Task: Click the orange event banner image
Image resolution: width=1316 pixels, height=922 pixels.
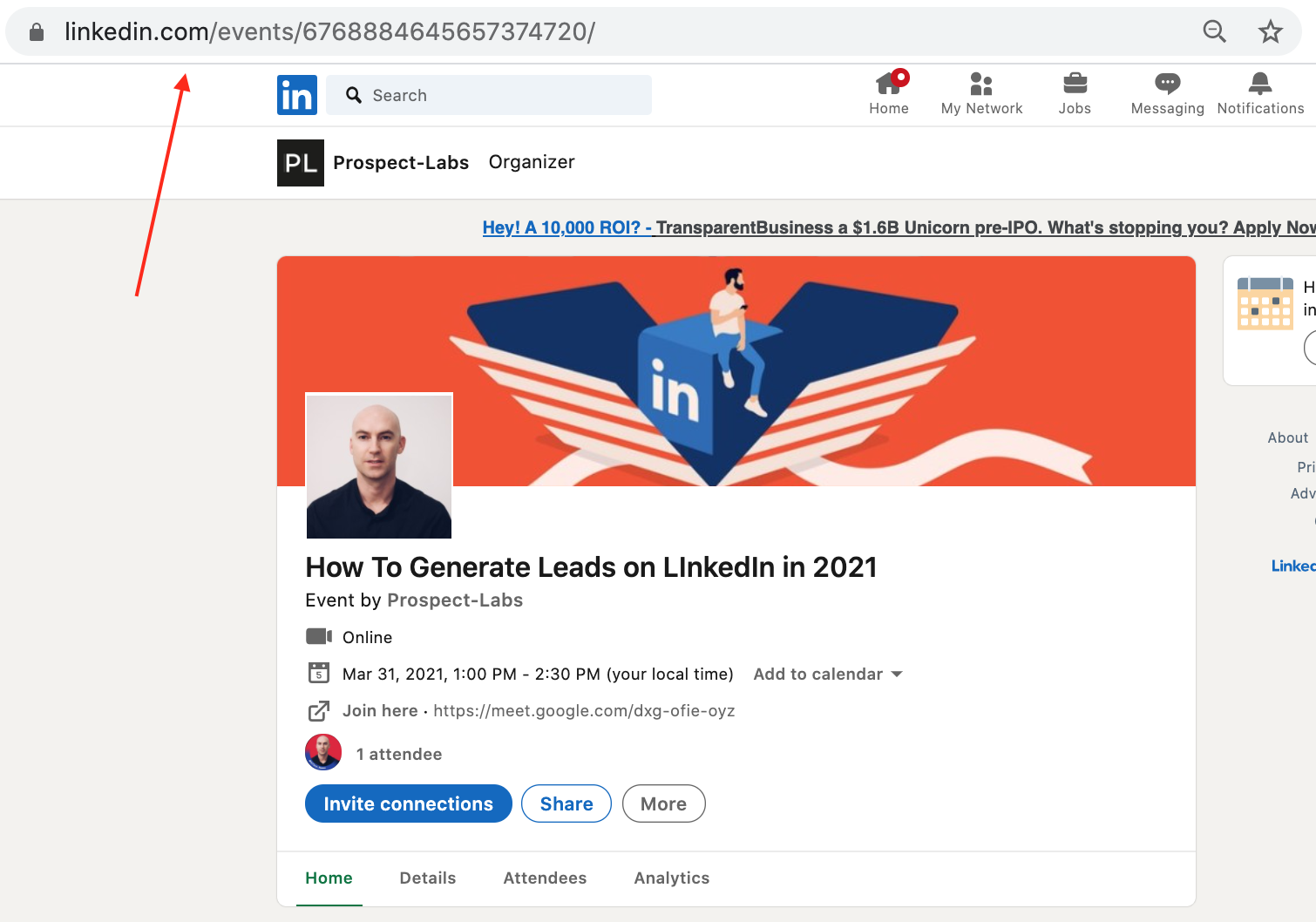Action: [x=736, y=371]
